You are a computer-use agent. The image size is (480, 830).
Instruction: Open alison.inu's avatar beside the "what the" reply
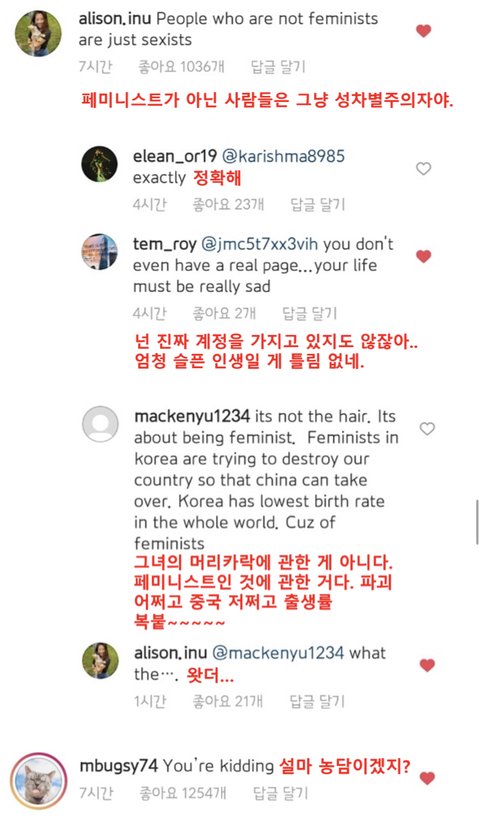pos(100,661)
